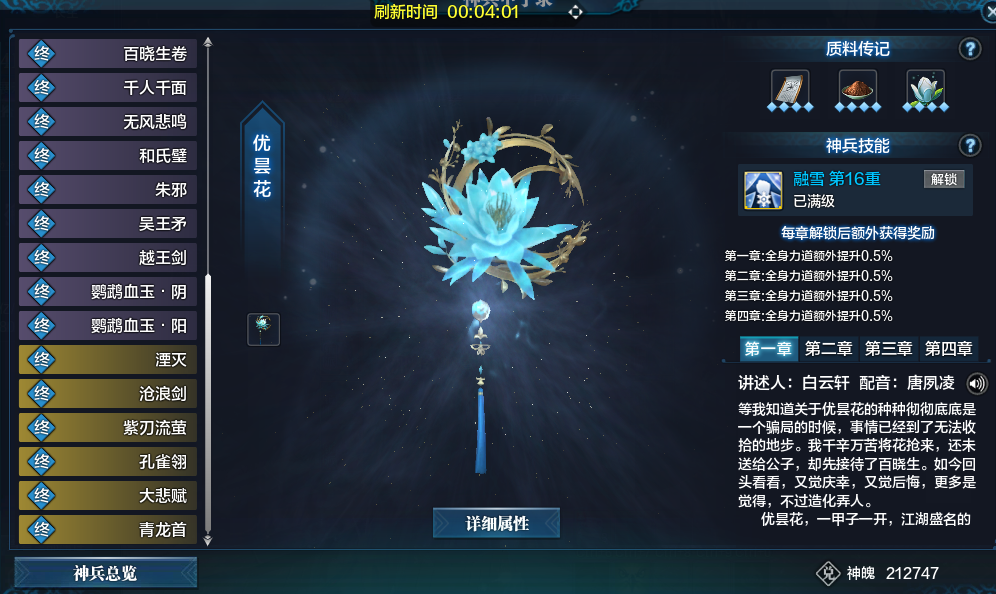This screenshot has height=594, width=996.
Task: Switch to the 第二章 chapter tab
Action: coord(828,349)
